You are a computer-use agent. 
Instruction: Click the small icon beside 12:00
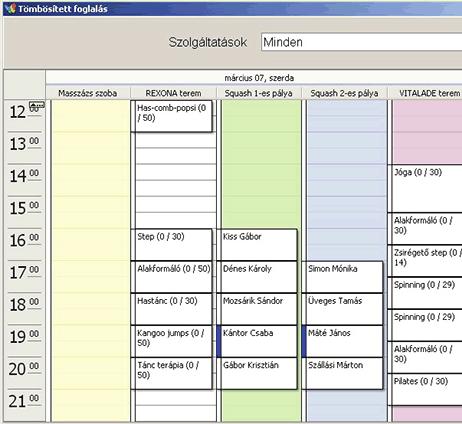click(37, 105)
